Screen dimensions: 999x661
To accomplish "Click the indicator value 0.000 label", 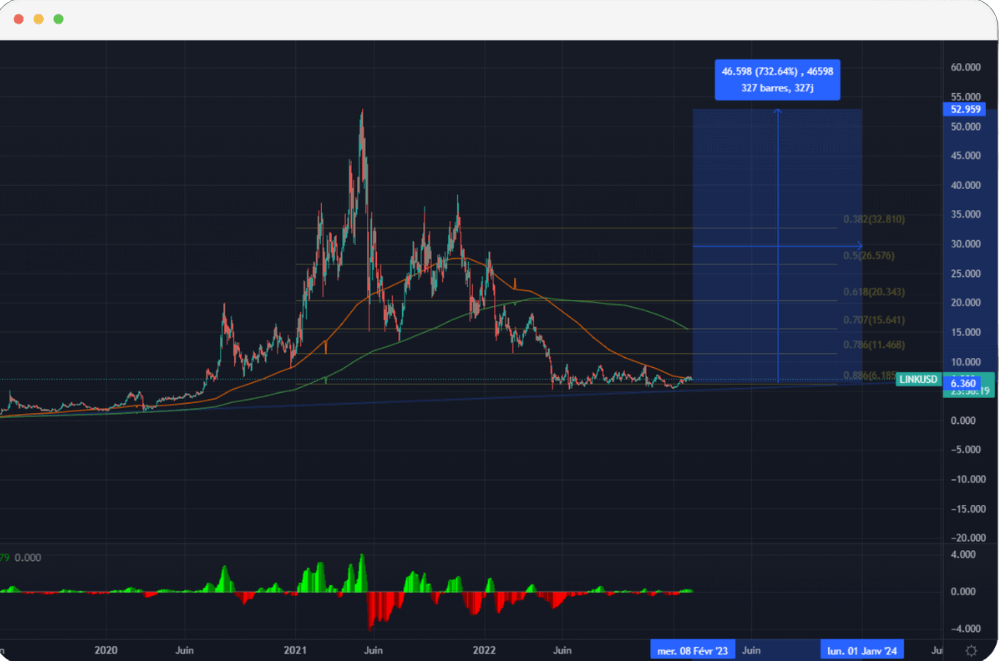I will coord(27,558).
